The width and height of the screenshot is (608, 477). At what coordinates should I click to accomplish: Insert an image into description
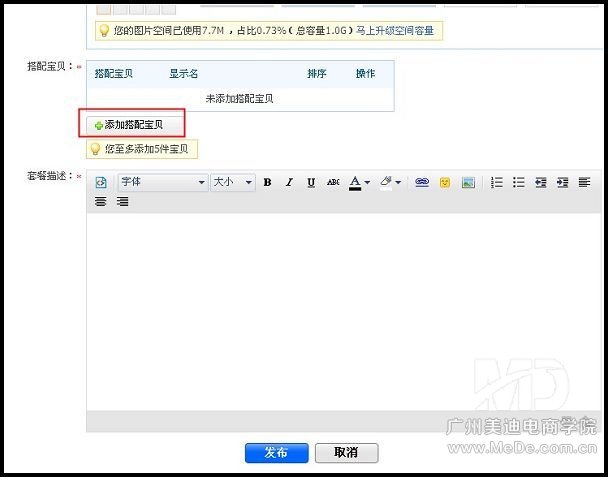coord(468,182)
